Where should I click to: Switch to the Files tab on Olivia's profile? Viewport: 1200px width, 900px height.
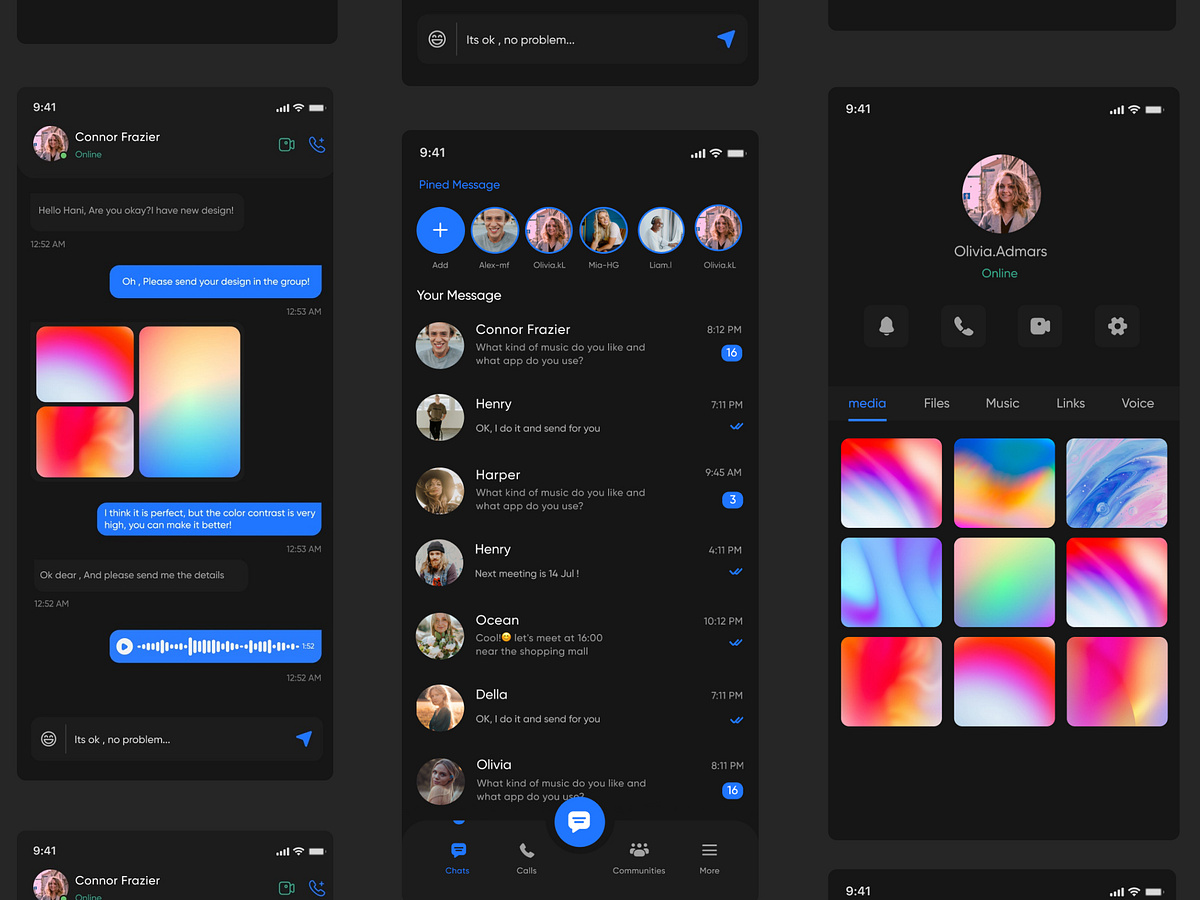[936, 403]
